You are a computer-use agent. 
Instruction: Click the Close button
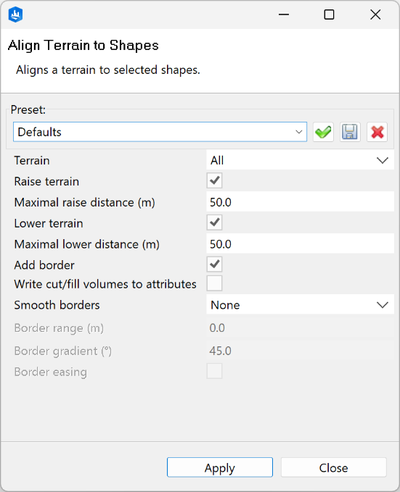(x=334, y=467)
